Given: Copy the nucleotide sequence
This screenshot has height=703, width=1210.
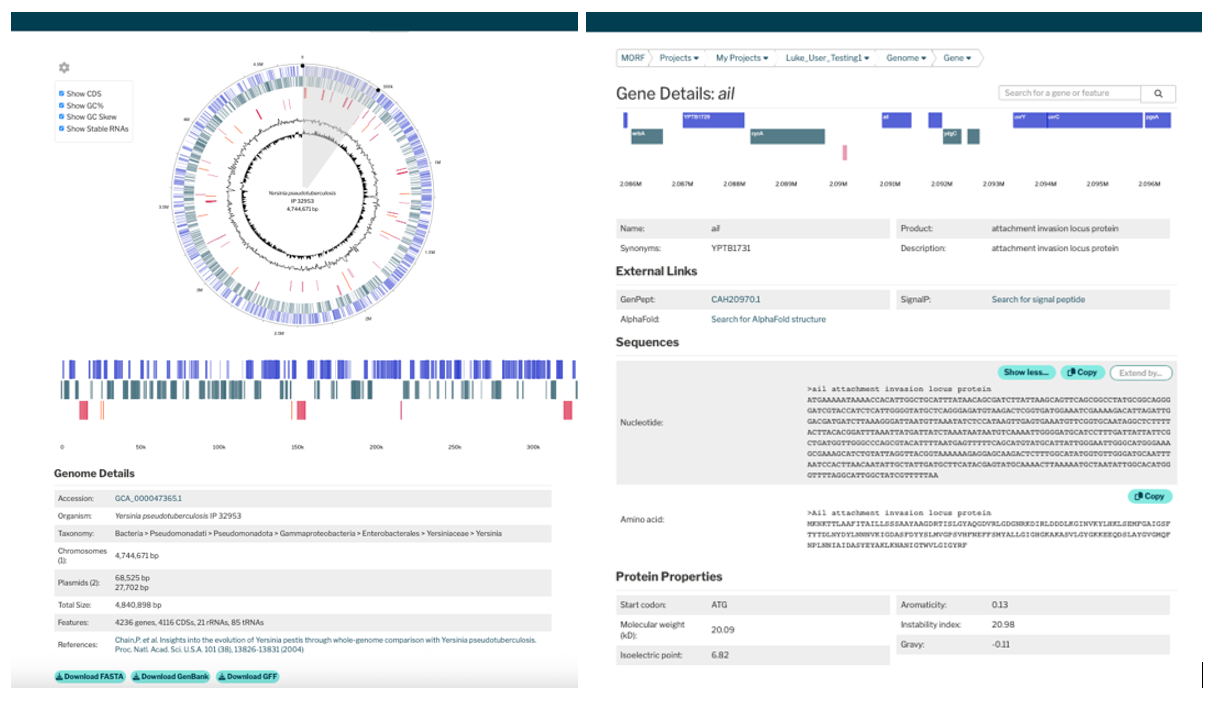Looking at the screenshot, I should coord(1082,372).
